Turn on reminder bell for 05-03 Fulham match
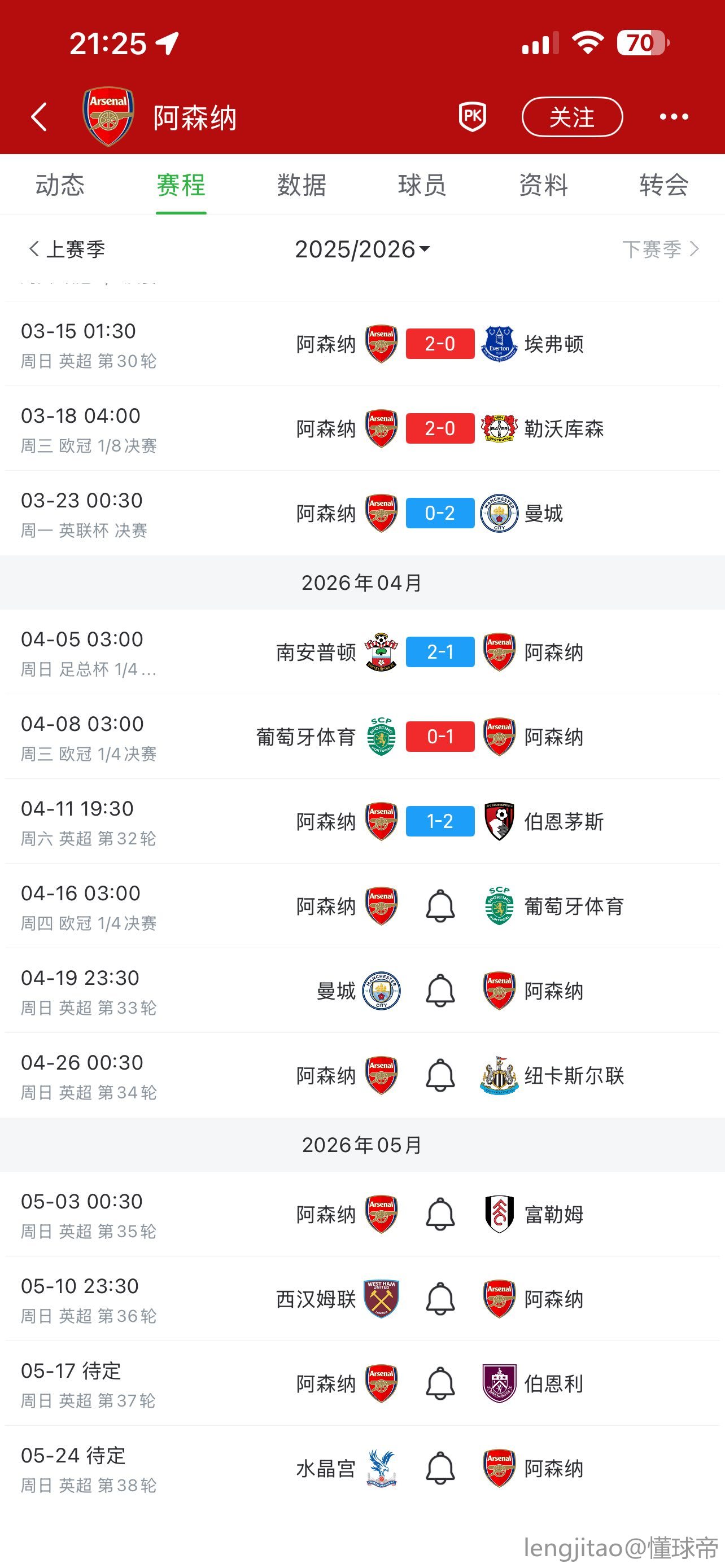 pos(440,1214)
